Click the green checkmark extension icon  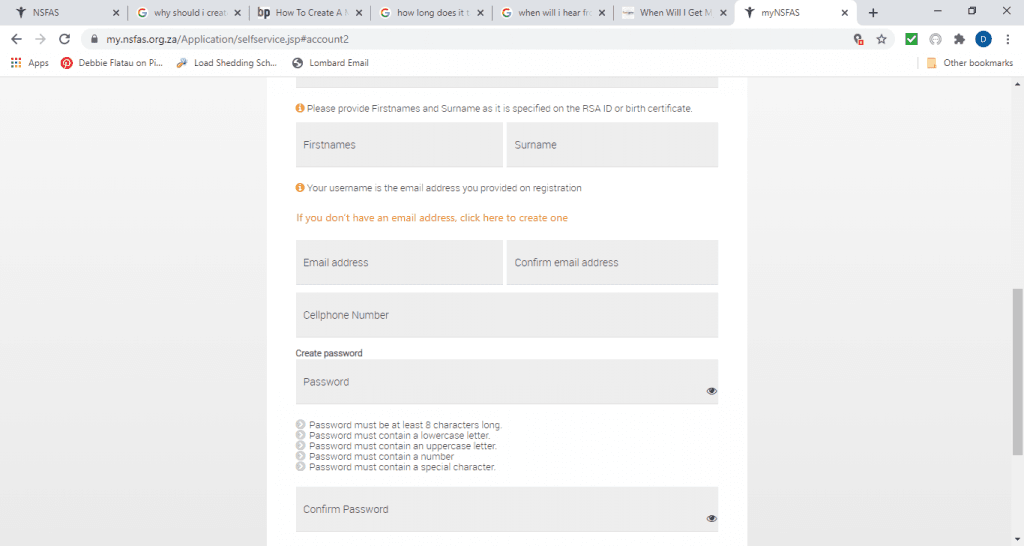911,39
